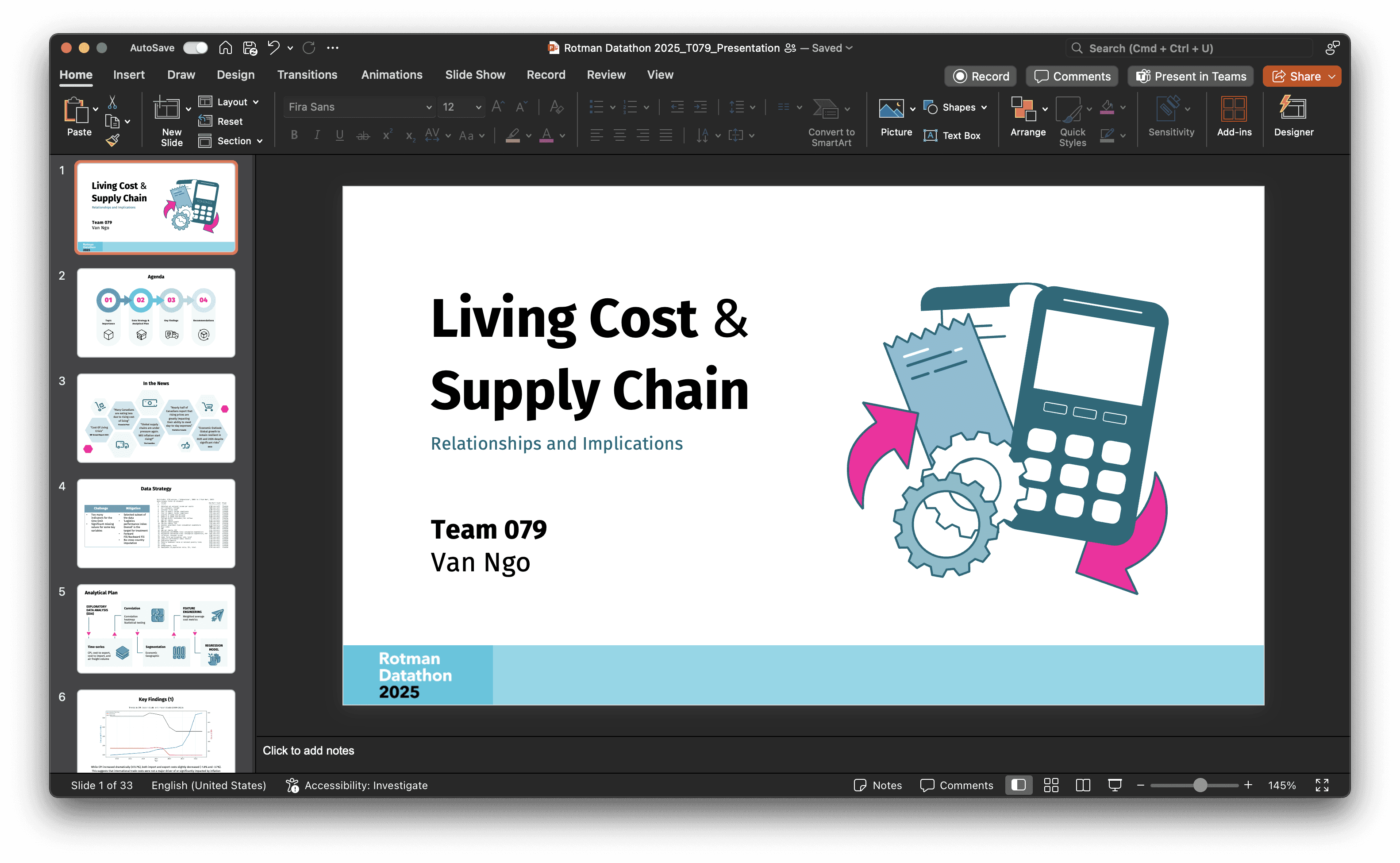Switch to Reading View book icon
This screenshot has height=863, width=1400.
pyautogui.click(x=1083, y=786)
